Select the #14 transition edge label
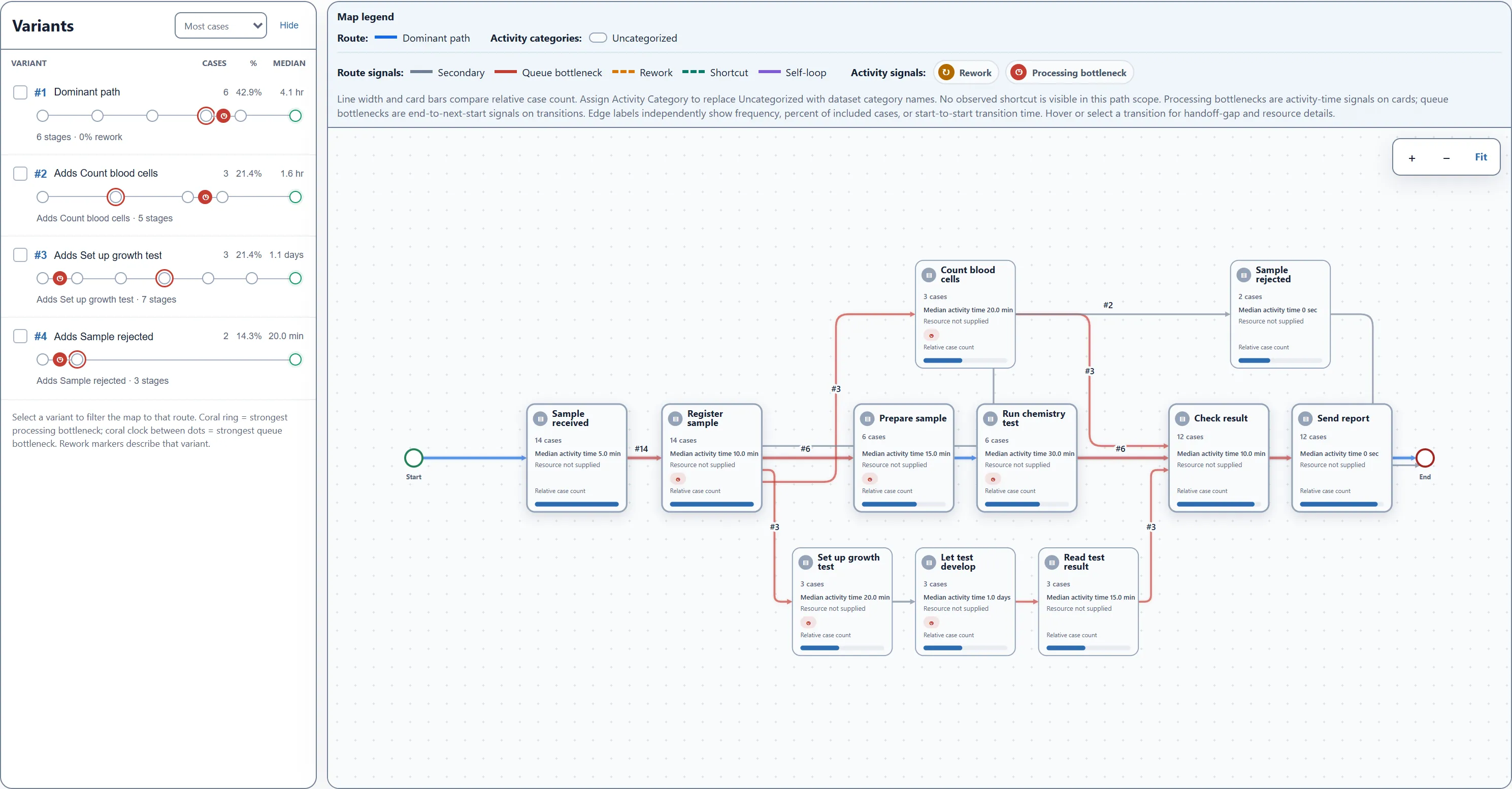1512x789 pixels. tap(641, 448)
